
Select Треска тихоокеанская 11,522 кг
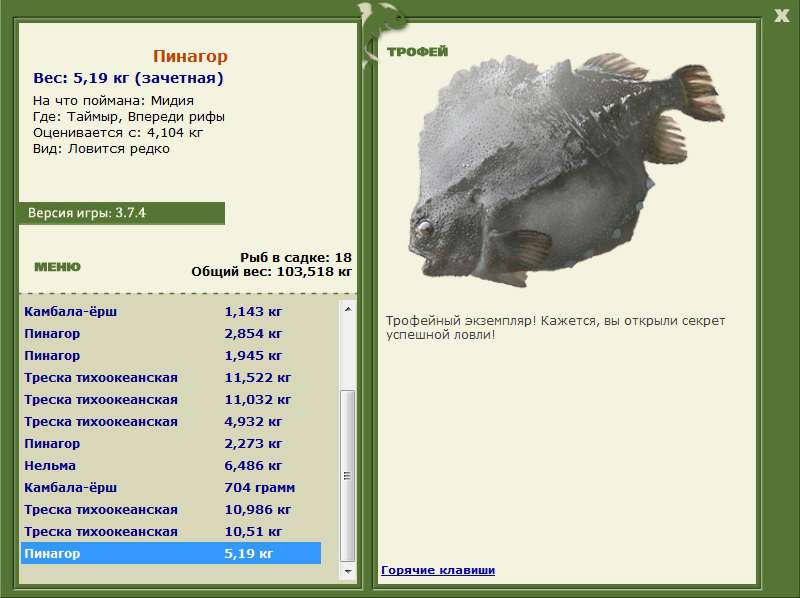(x=170, y=378)
